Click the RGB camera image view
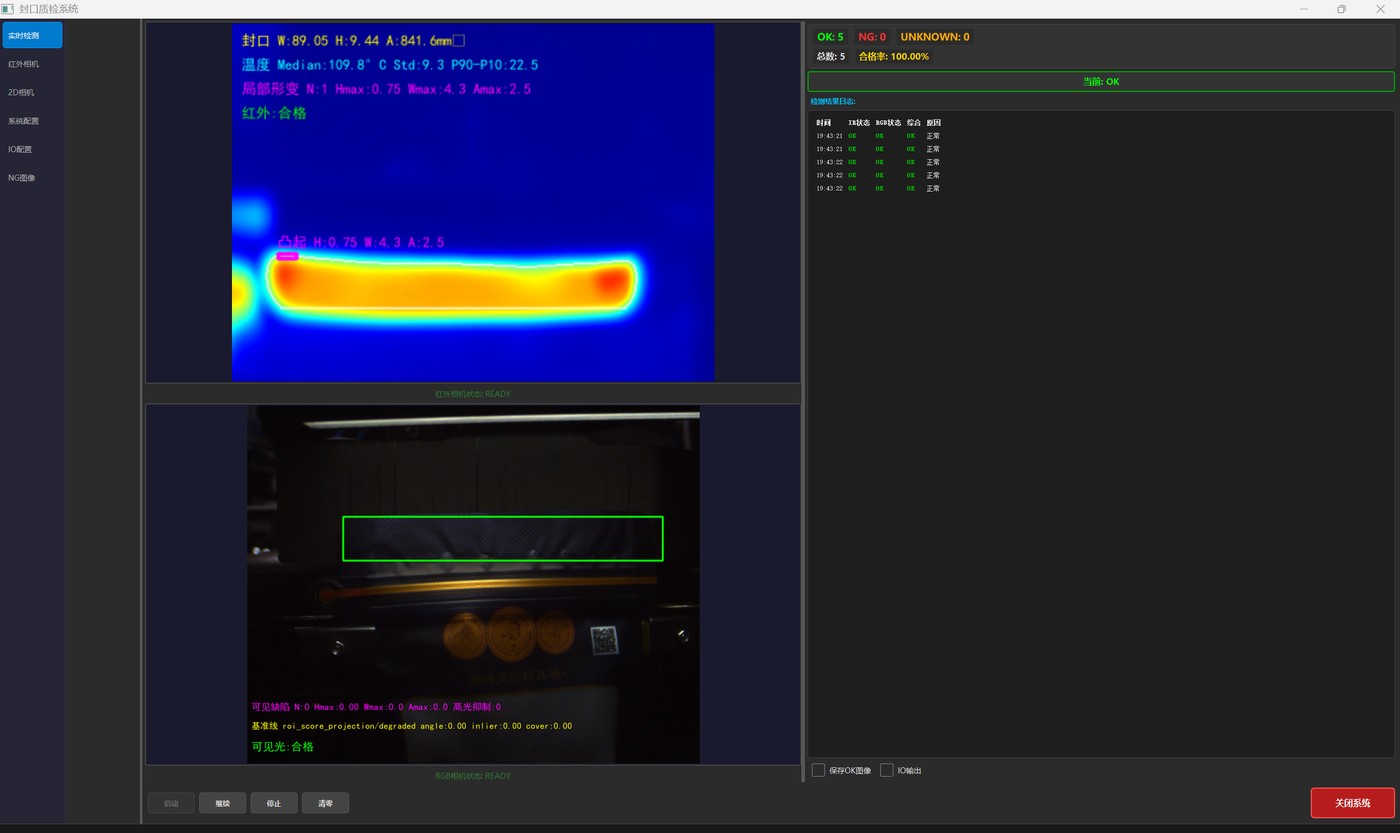The width and height of the screenshot is (1400, 833). [473, 584]
